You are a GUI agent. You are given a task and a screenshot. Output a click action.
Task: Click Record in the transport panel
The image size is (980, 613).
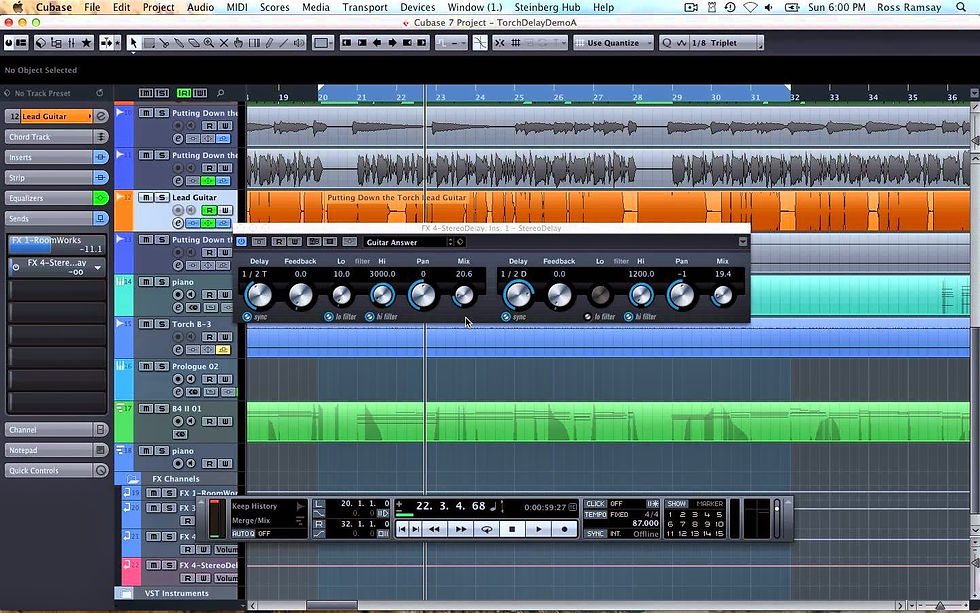[564, 529]
